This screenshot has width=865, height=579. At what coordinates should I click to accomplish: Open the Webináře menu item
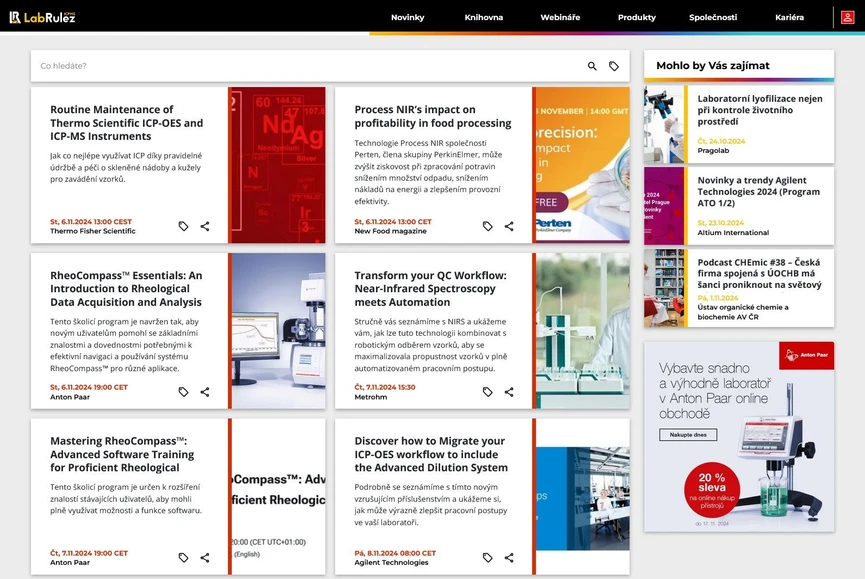[x=560, y=17]
